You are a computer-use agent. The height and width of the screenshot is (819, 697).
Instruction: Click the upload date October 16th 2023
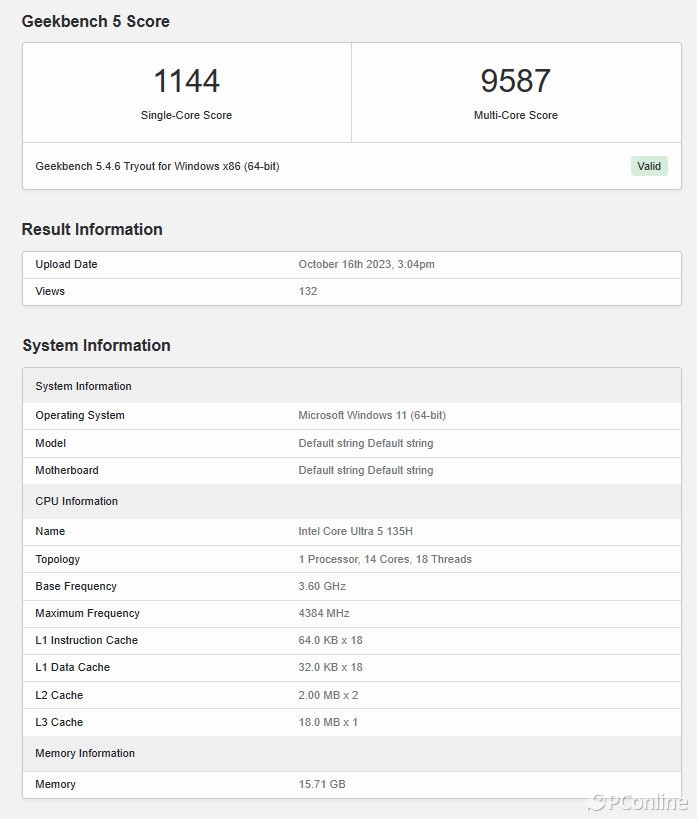click(366, 264)
